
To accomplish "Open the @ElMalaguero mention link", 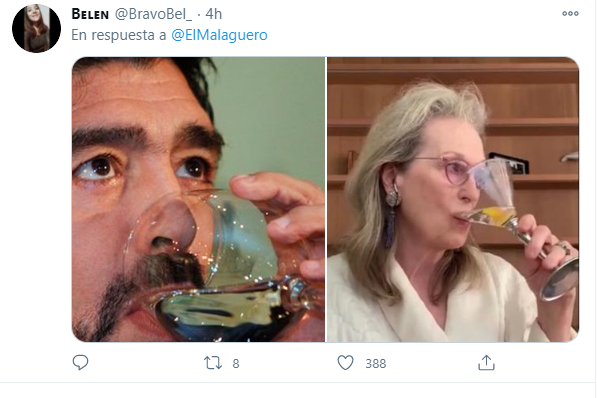I will (219, 35).
